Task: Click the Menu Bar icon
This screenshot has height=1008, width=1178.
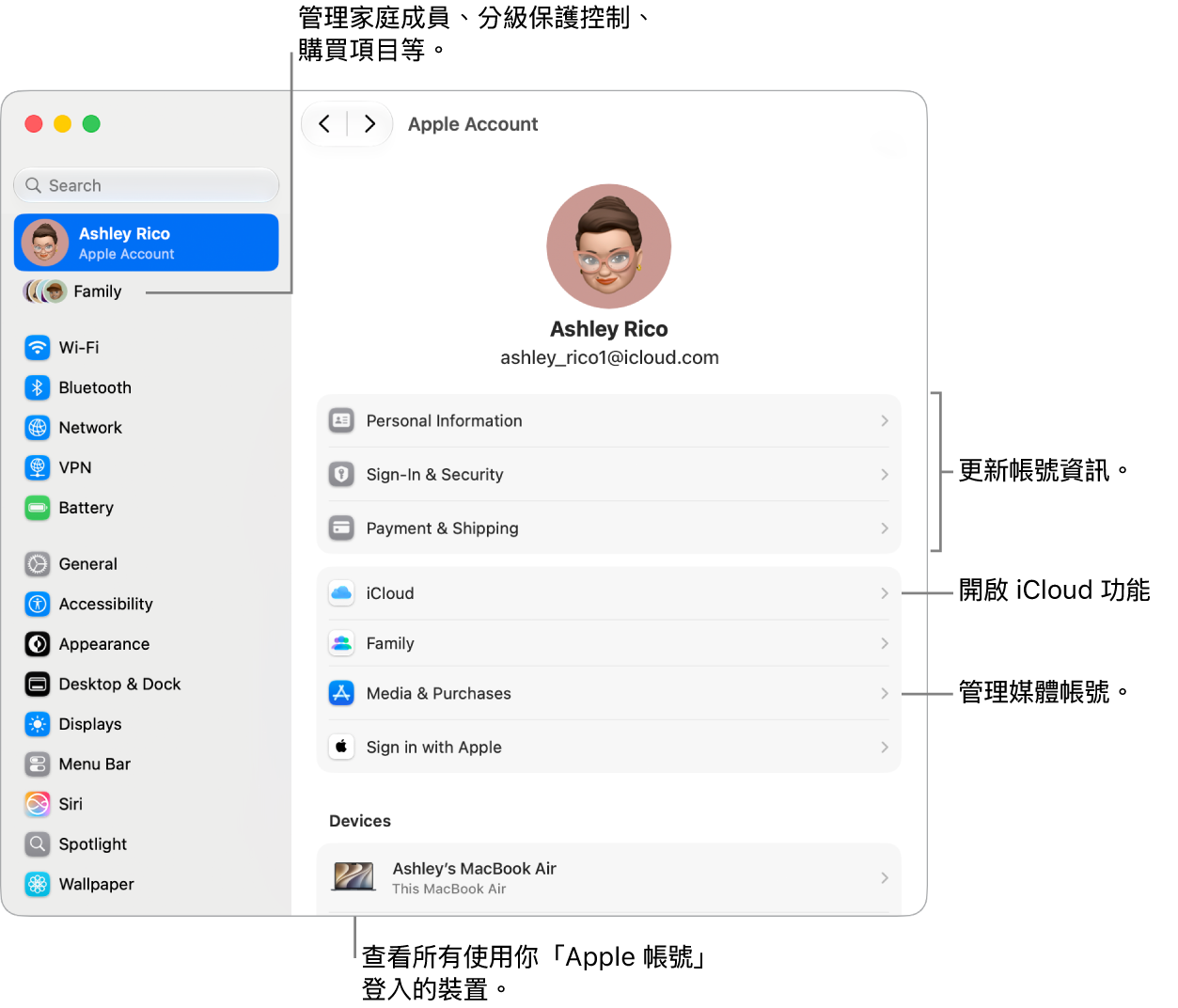Action: click(x=38, y=764)
